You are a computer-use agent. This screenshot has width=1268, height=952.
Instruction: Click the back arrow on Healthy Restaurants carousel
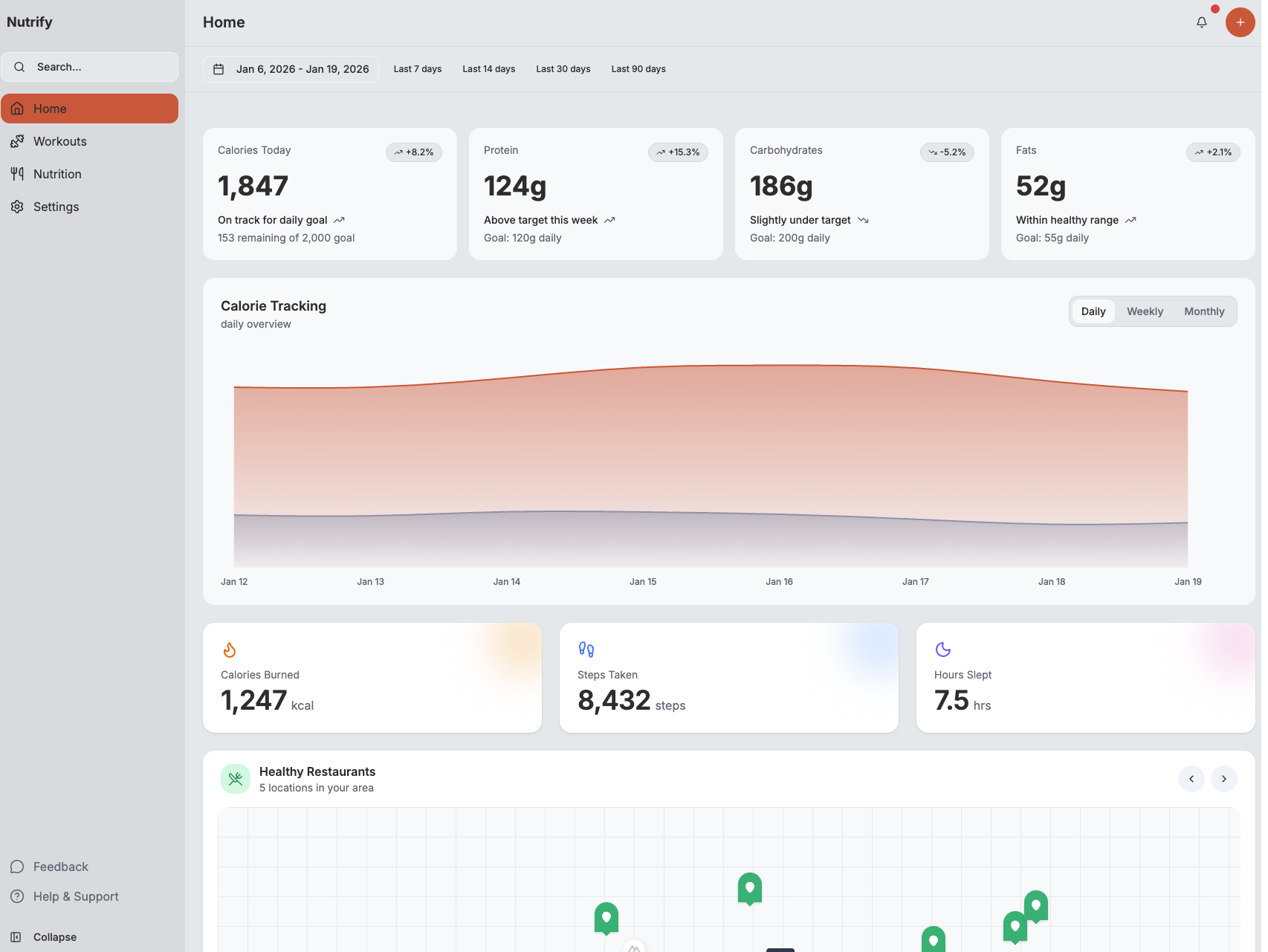click(x=1191, y=778)
